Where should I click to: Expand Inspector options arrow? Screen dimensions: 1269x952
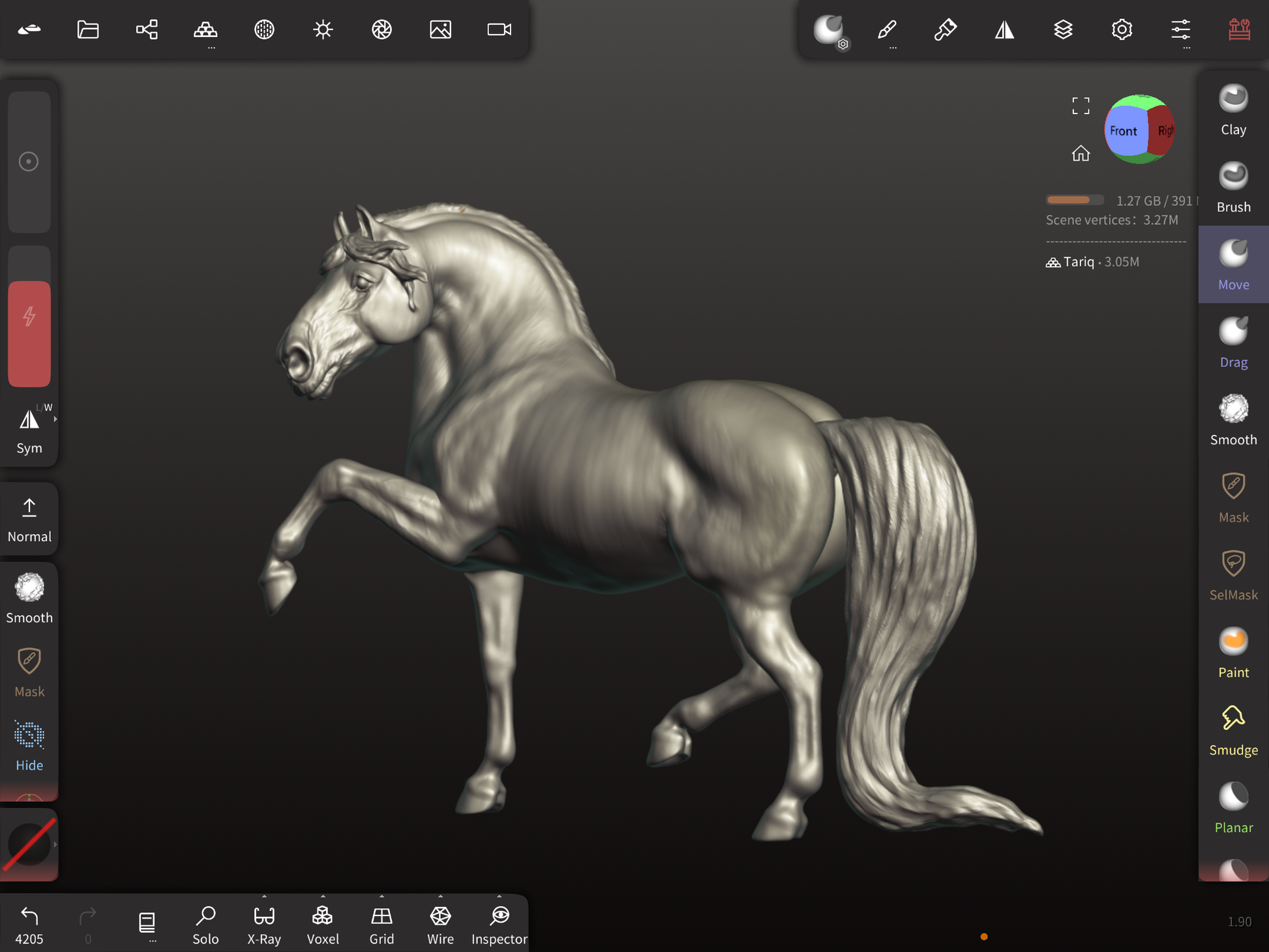[x=499, y=897]
